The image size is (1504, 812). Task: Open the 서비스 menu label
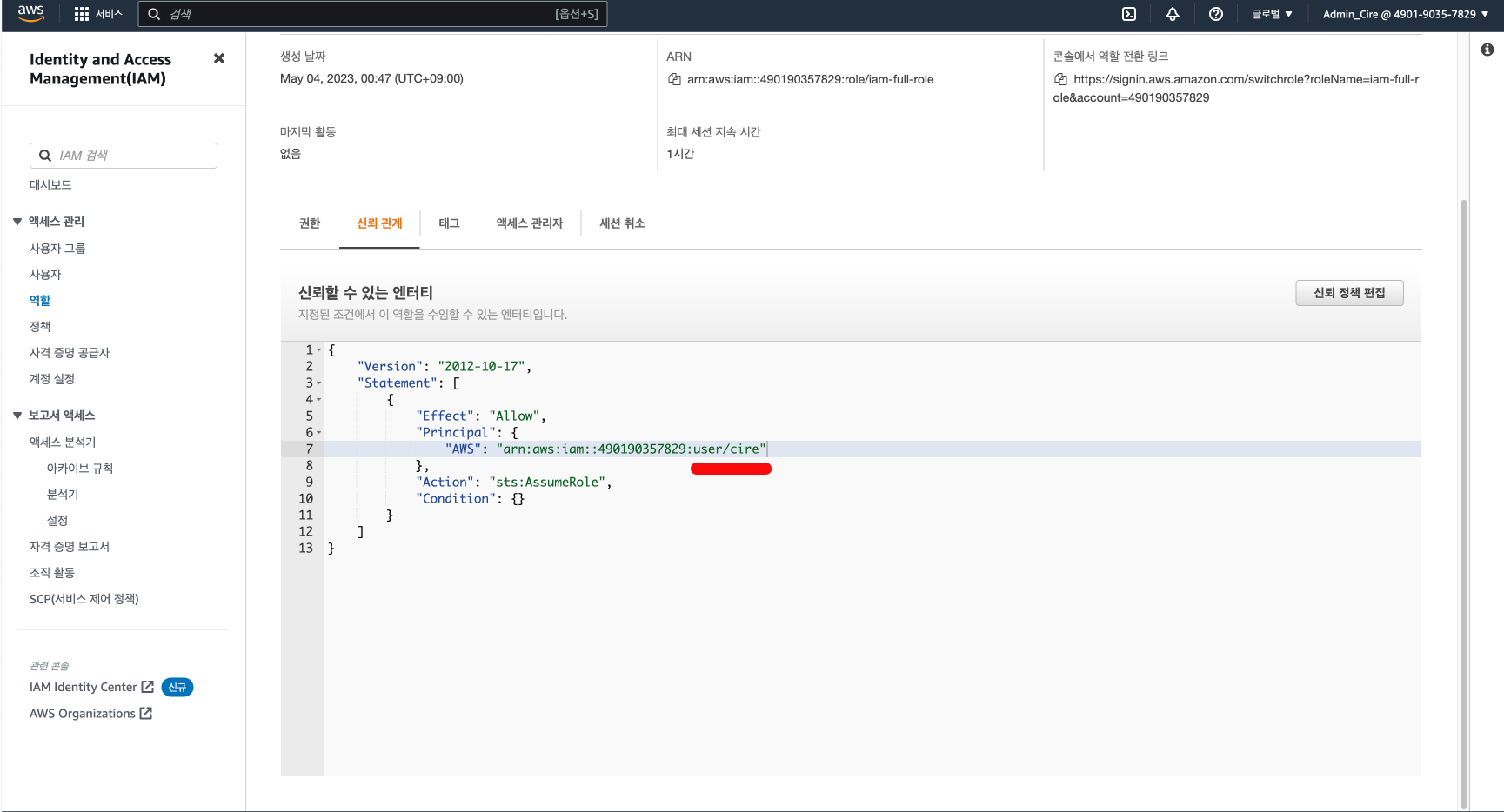coord(109,14)
